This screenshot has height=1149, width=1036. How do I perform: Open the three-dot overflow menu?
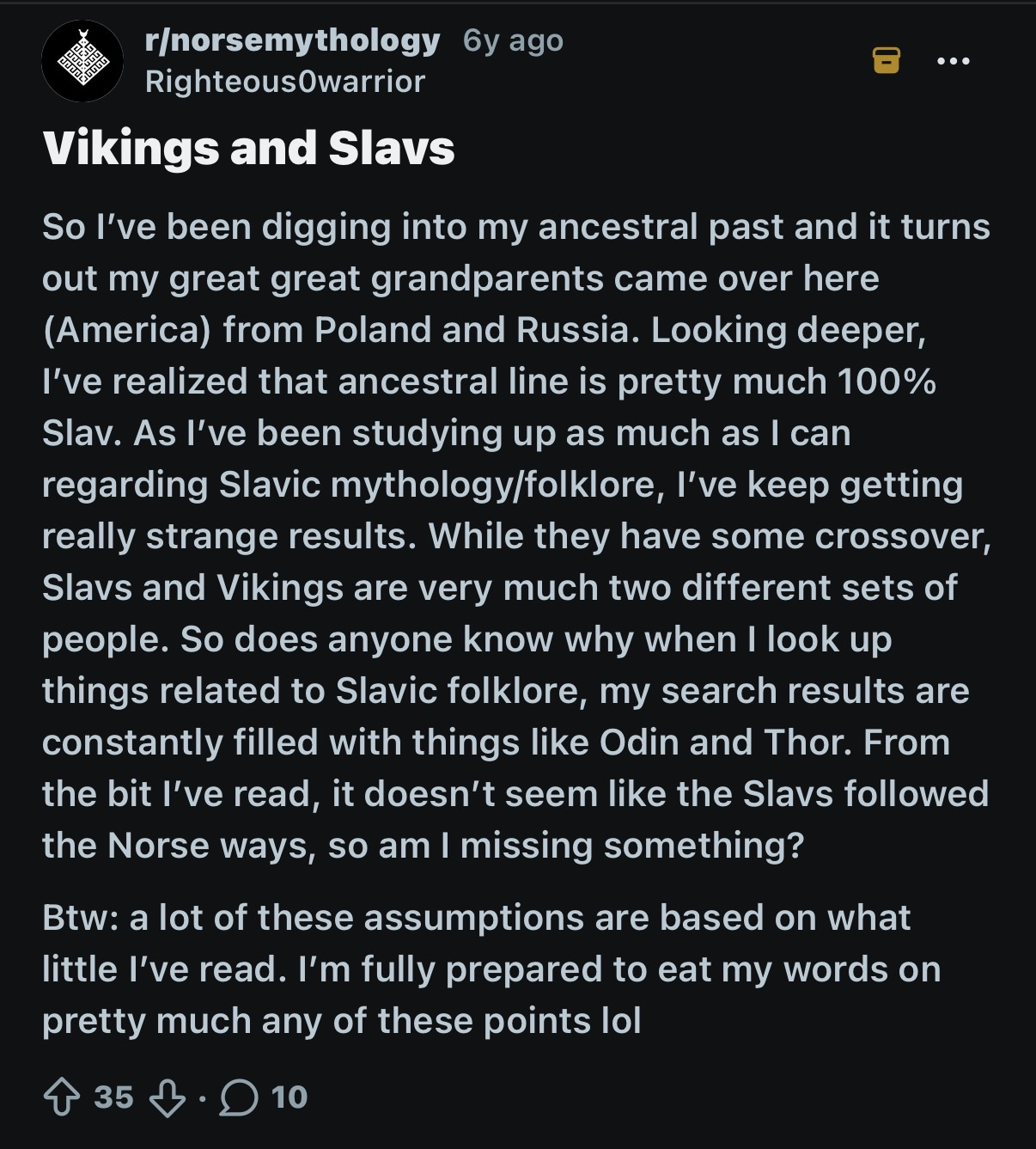point(954,60)
